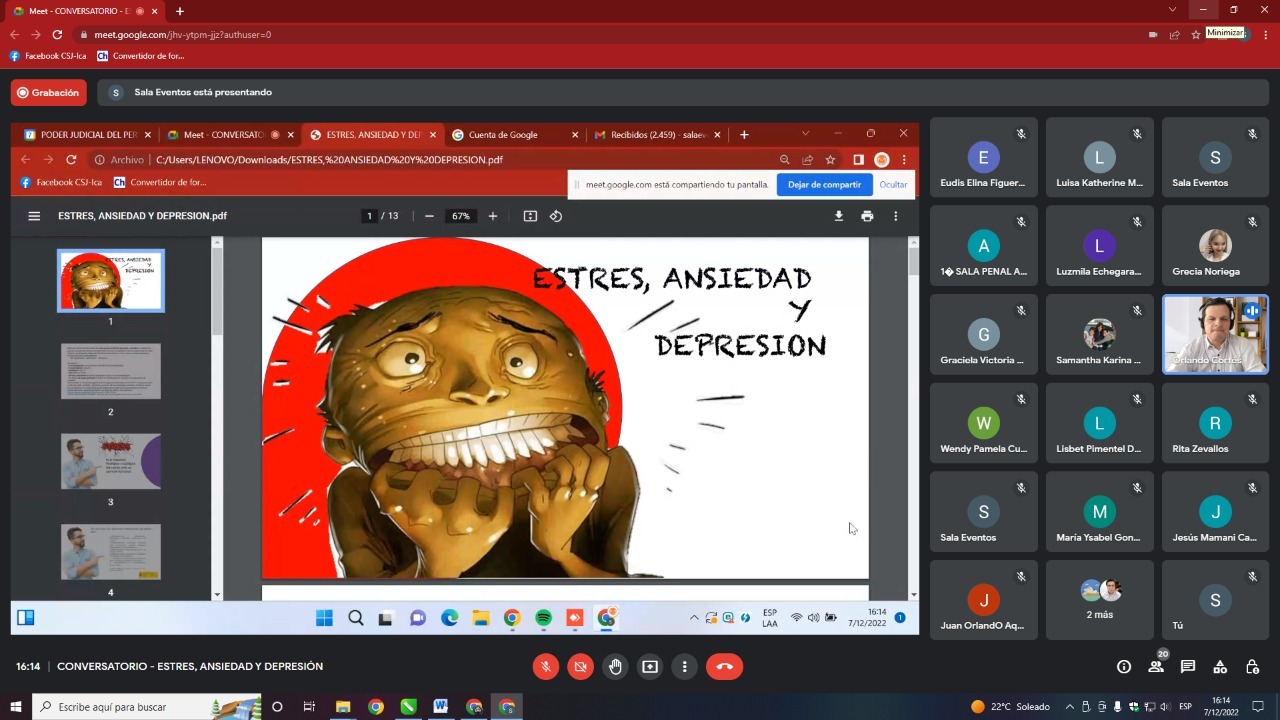Zoom in the PDF with plus button
This screenshot has width=1280, height=720.
click(492, 216)
